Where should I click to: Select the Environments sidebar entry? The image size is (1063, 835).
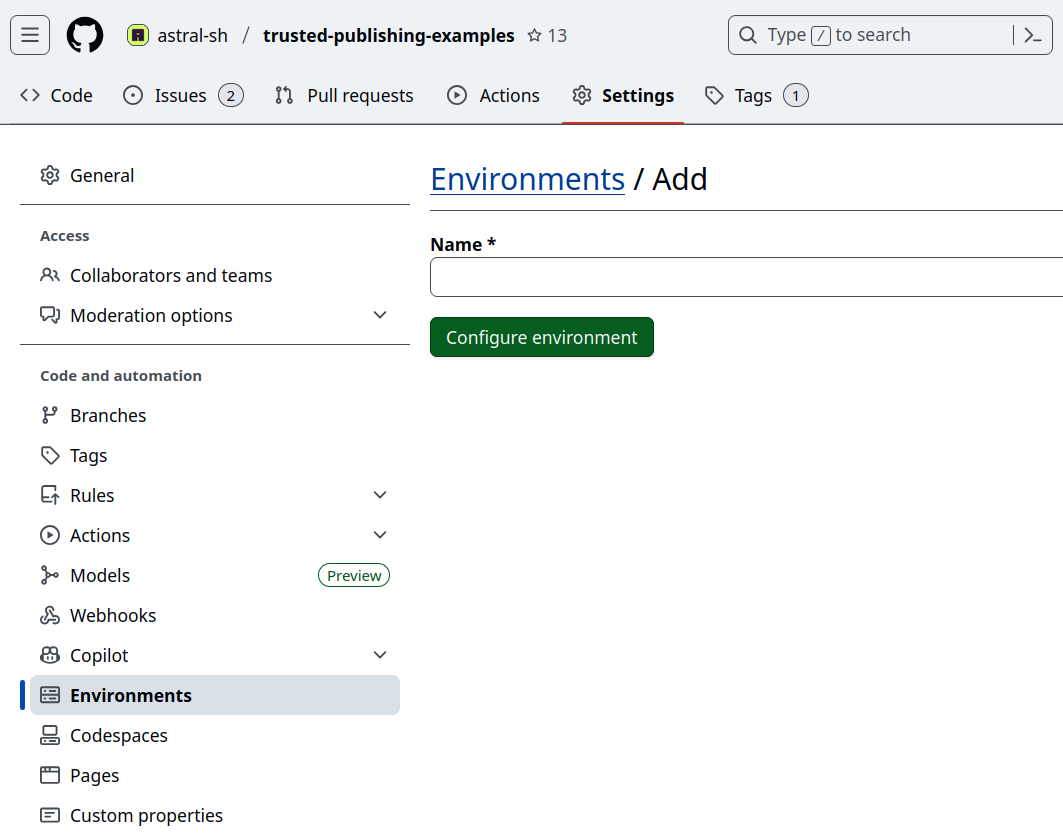click(x=132, y=695)
